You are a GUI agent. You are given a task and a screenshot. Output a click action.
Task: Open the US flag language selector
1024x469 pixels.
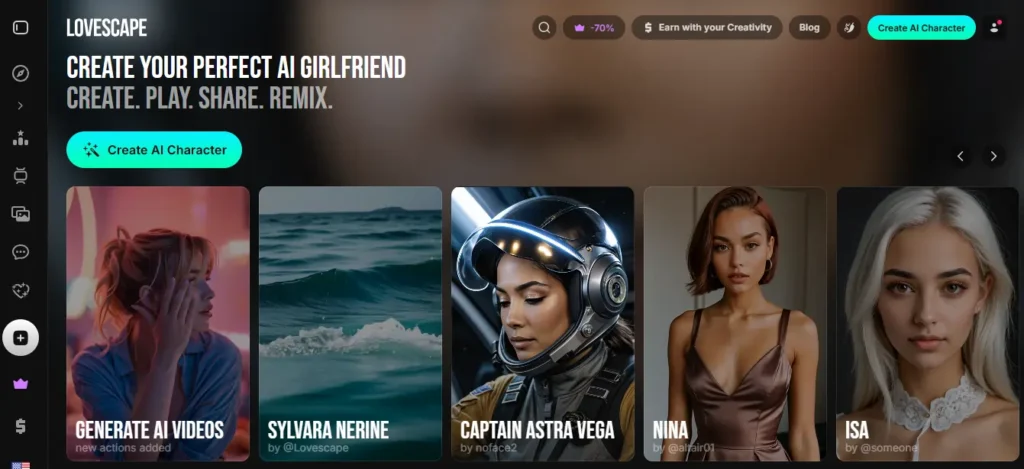[x=20, y=464]
